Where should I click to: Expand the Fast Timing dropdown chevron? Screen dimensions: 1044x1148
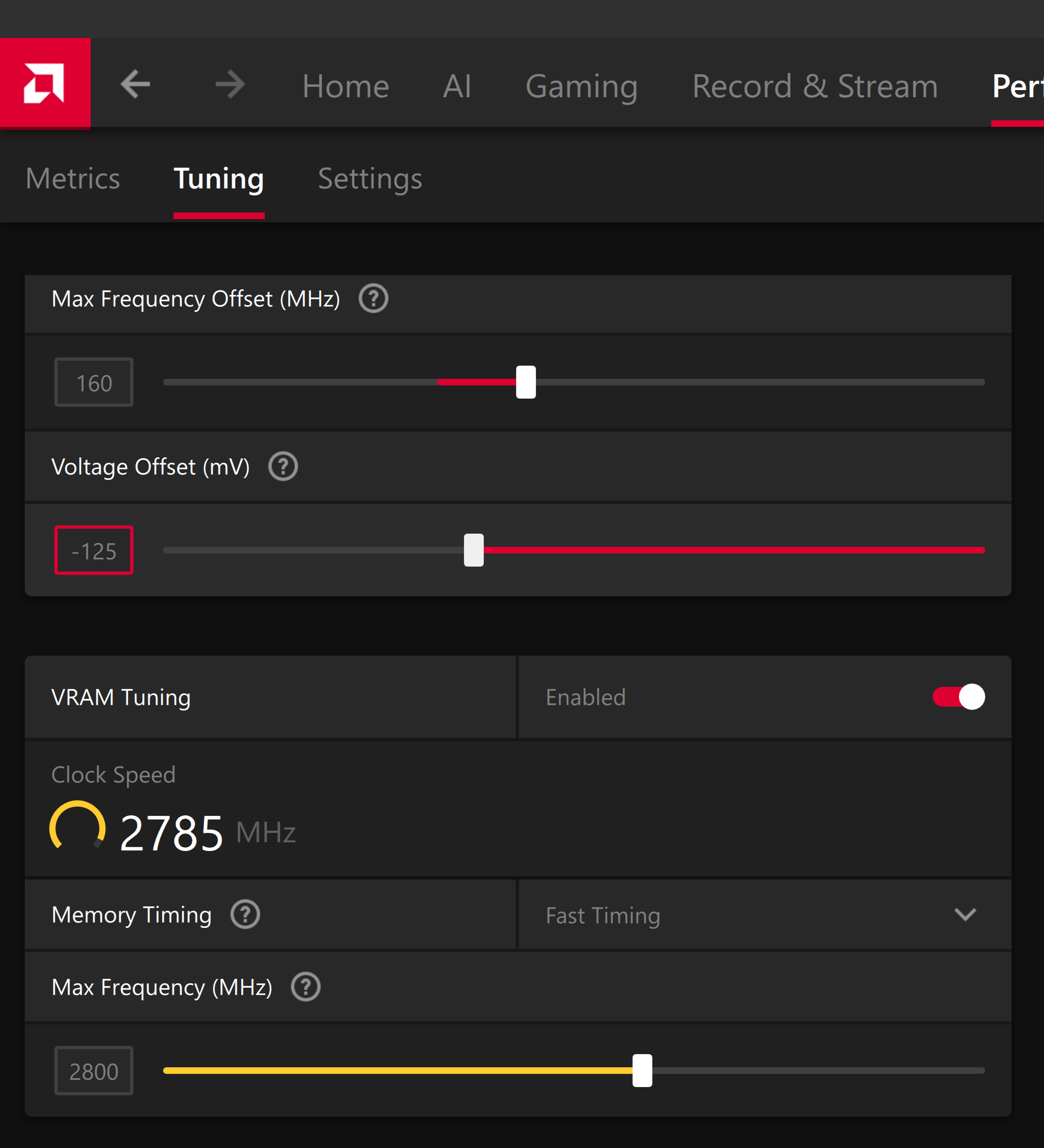965,915
